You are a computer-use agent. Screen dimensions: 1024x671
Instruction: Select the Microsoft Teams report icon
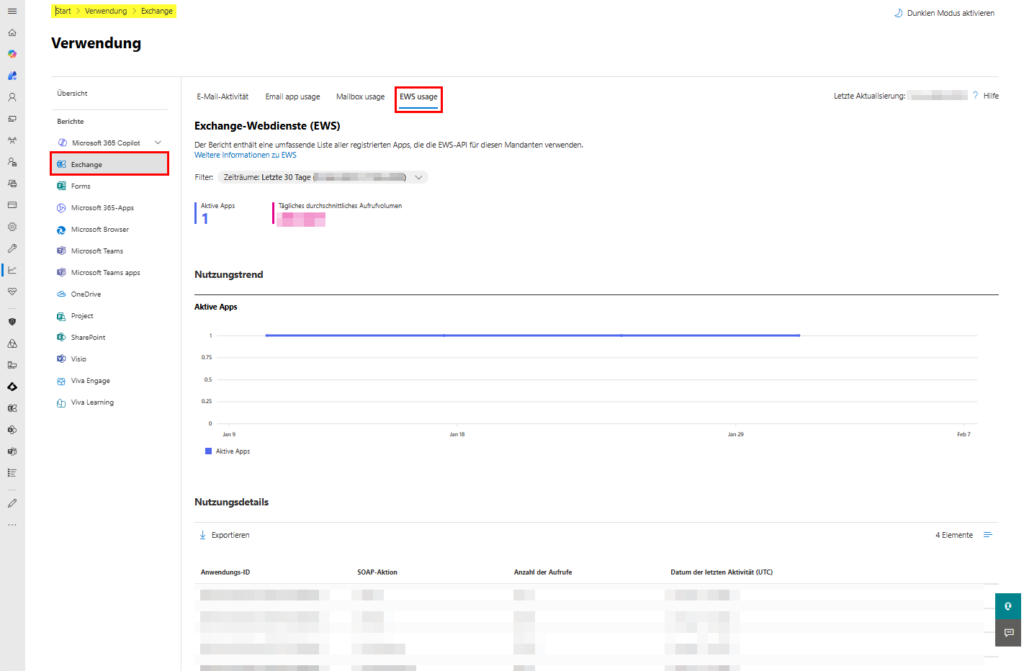point(62,251)
